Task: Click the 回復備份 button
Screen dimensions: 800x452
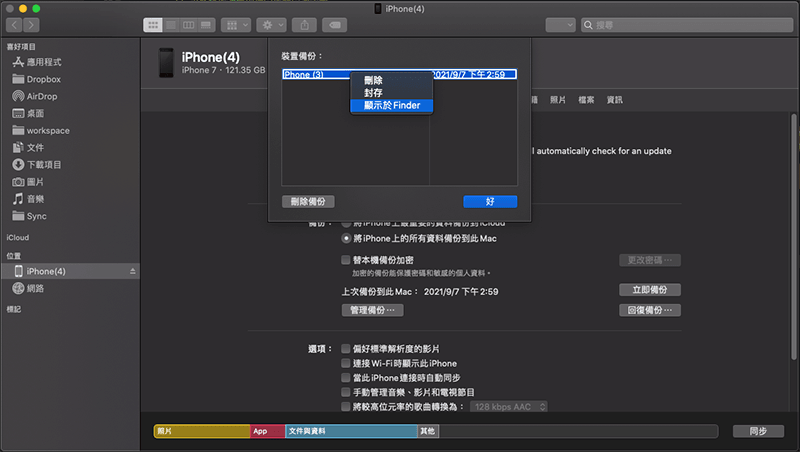Action: coord(649,310)
